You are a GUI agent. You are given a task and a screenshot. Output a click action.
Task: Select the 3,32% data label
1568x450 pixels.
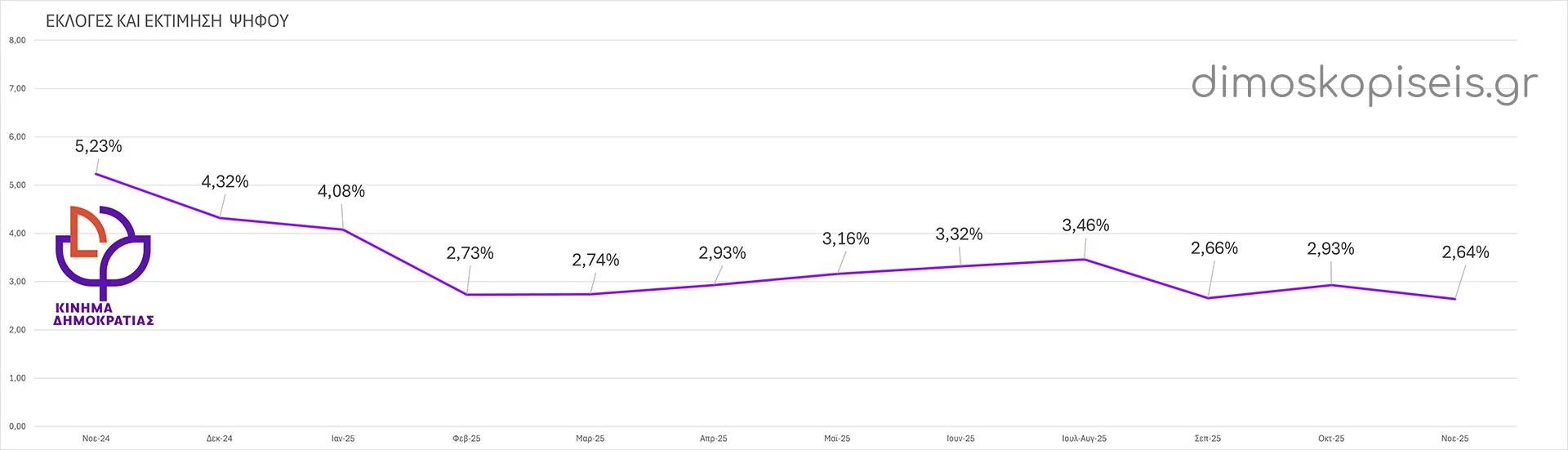pos(959,234)
